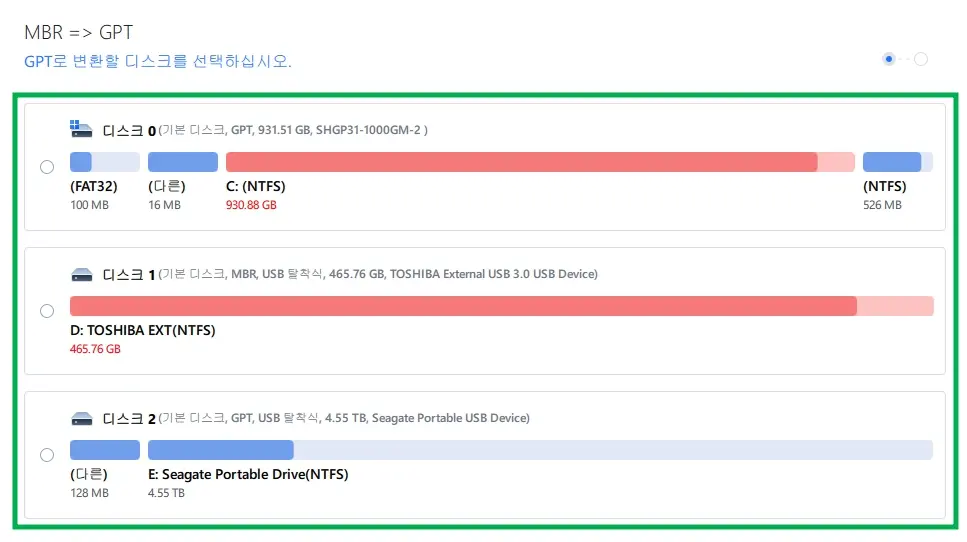Click the second step indicator circle
This screenshot has height=542, width=967.
(921, 59)
